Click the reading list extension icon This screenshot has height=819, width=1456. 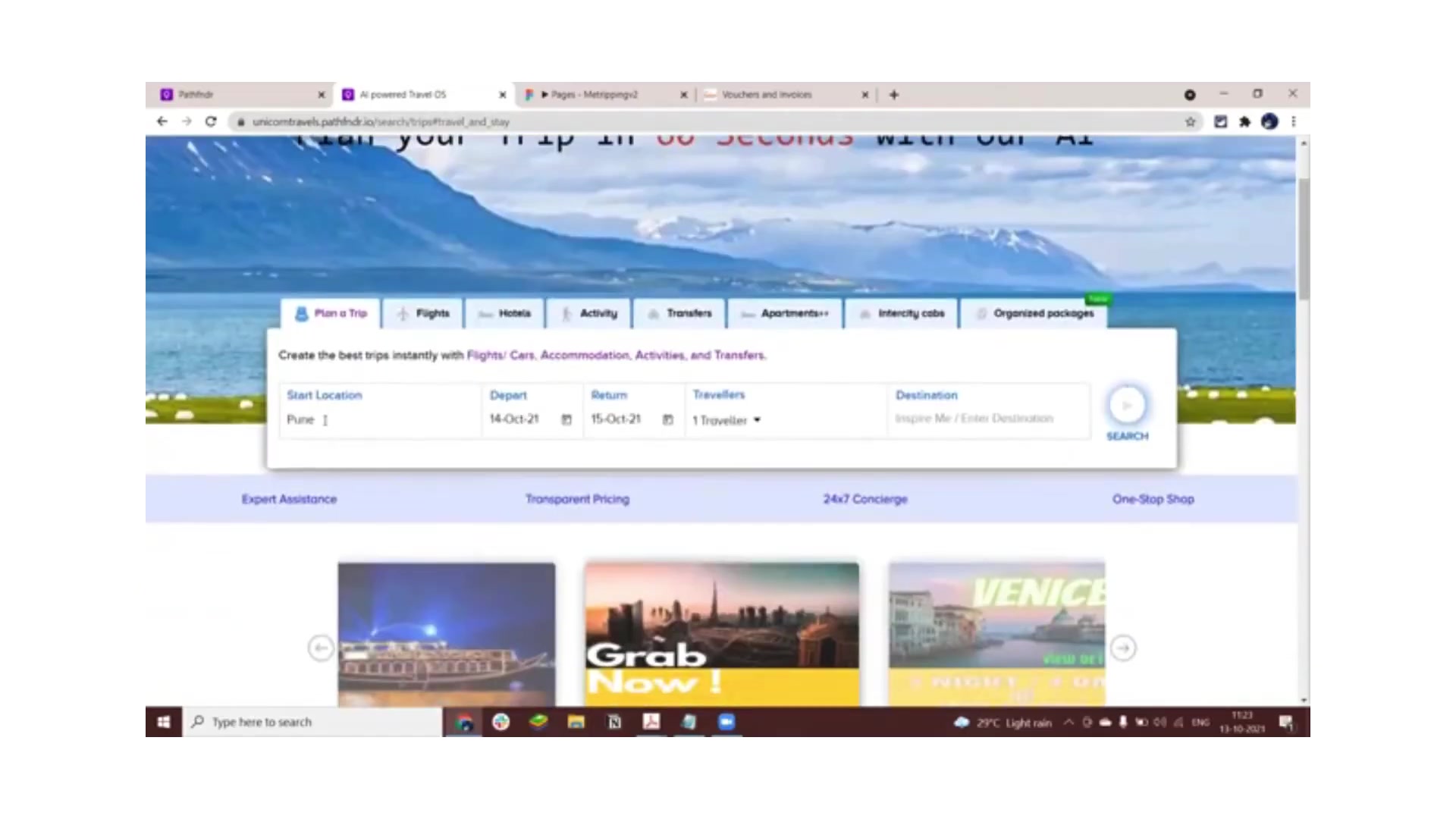(1220, 121)
